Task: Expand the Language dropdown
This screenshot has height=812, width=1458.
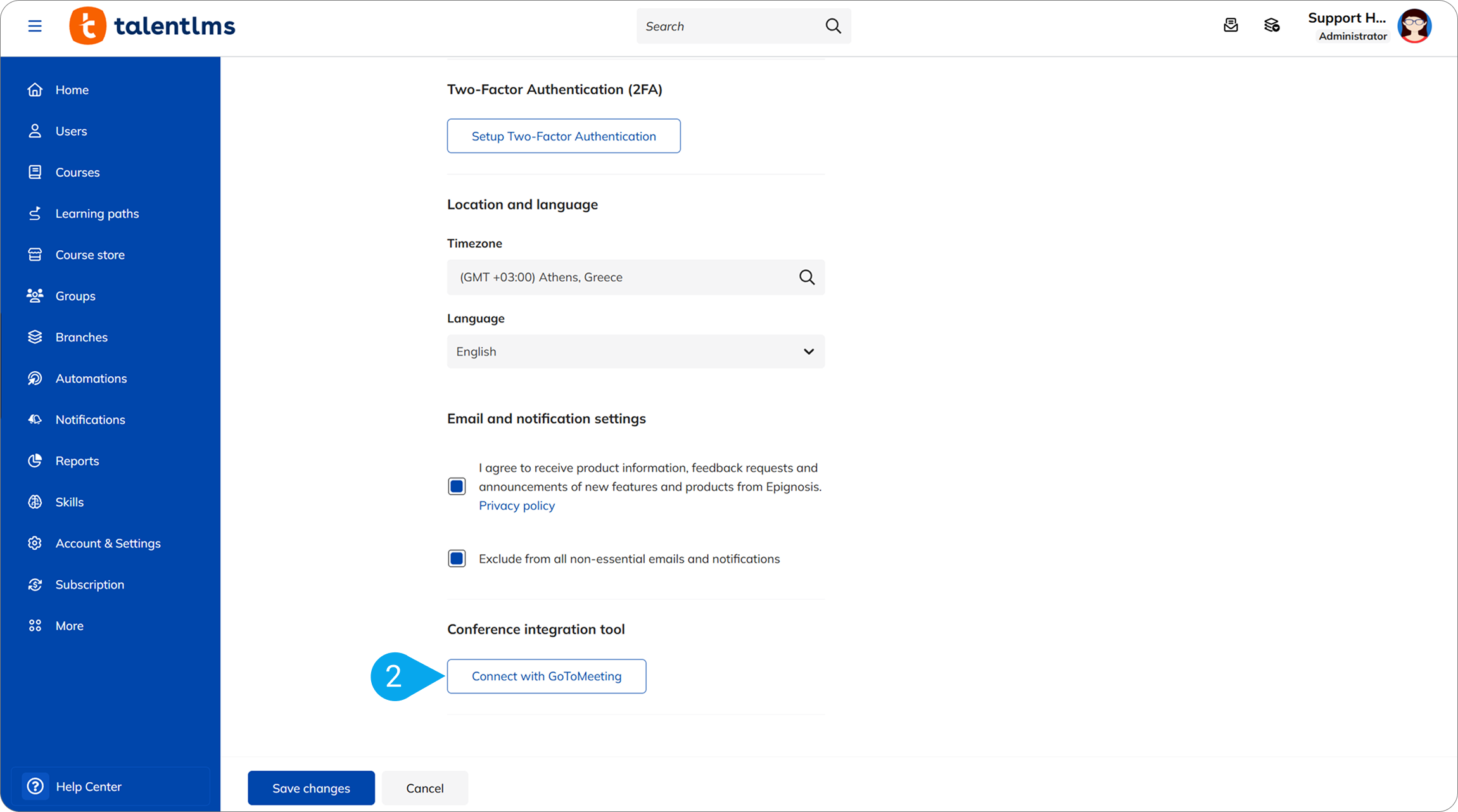Action: pyautogui.click(x=635, y=352)
